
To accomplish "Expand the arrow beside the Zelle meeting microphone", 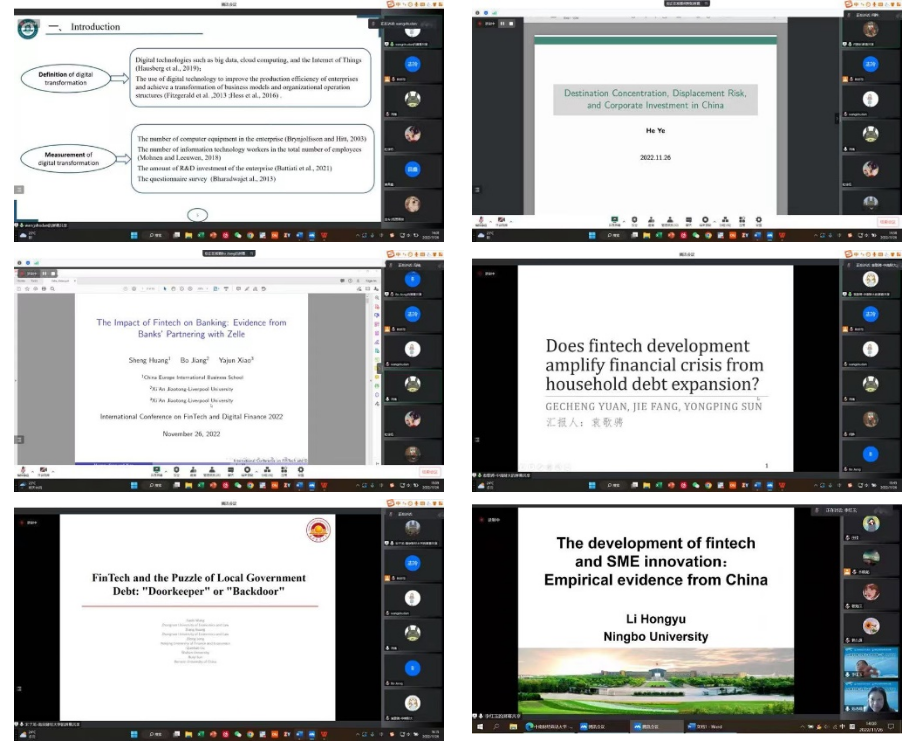I will click(x=31, y=468).
